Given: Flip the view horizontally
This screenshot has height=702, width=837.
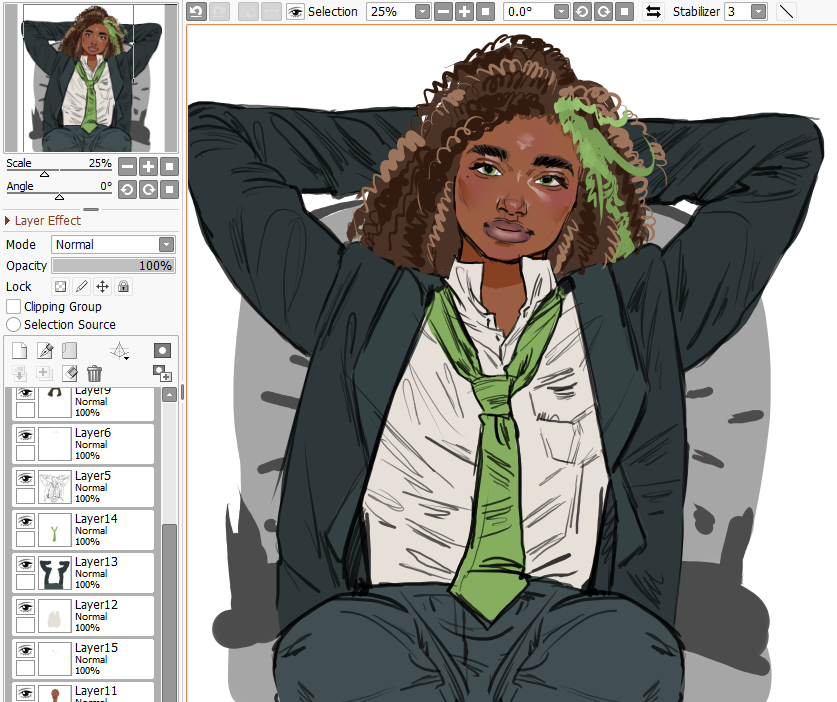Looking at the screenshot, I should (x=653, y=12).
